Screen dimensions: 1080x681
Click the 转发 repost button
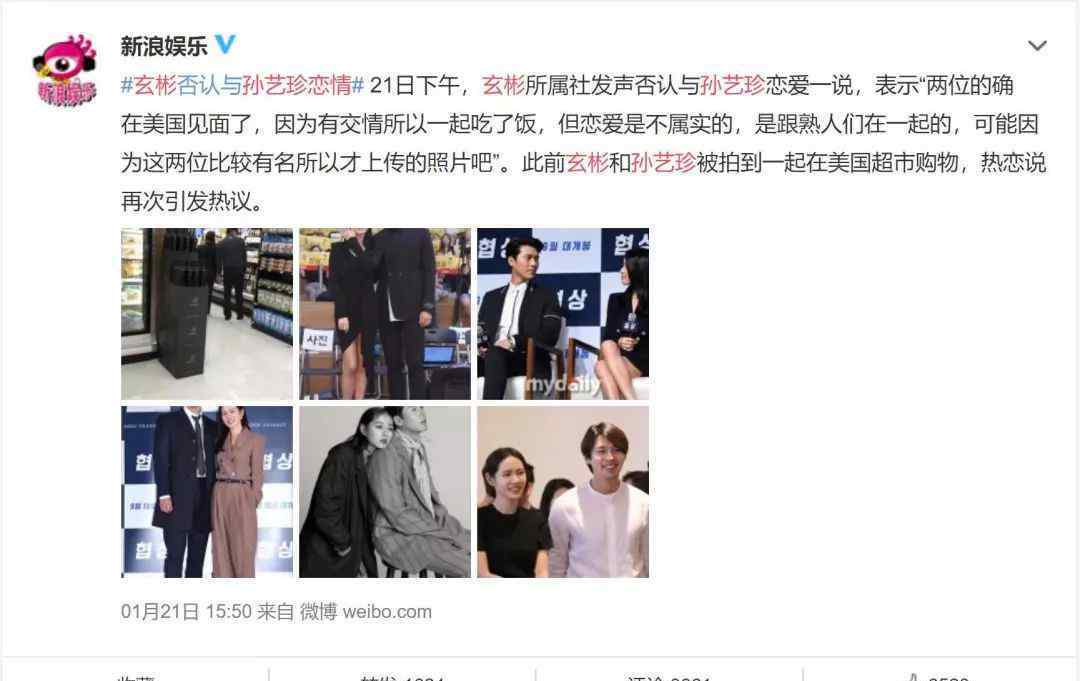pyautogui.click(x=402, y=676)
